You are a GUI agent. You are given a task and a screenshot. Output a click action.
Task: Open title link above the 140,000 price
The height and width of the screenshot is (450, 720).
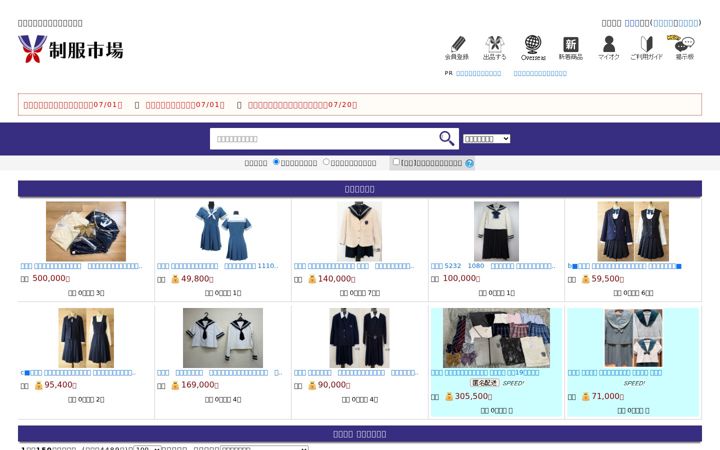(x=354, y=266)
